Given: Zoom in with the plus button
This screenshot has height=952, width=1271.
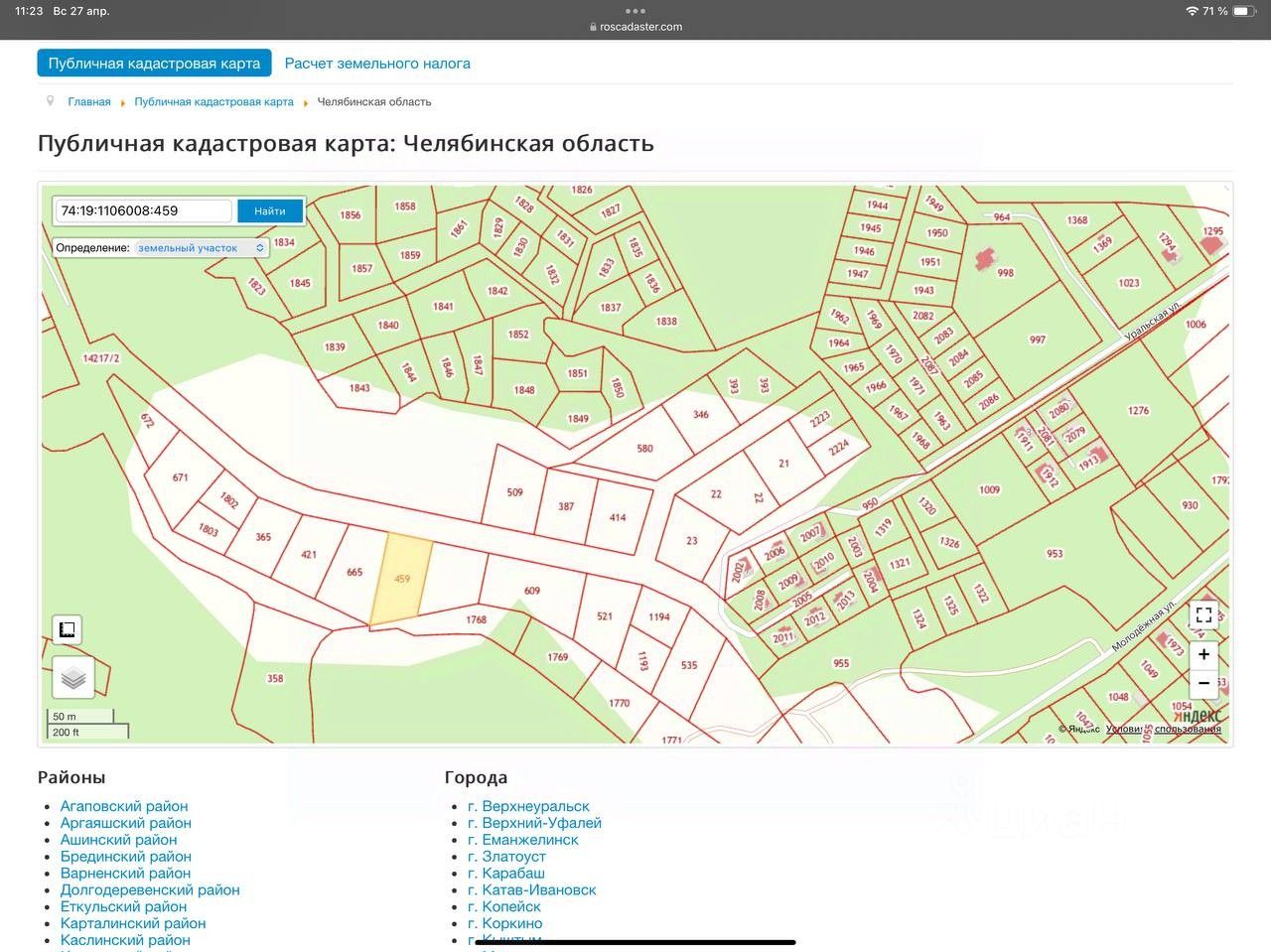Looking at the screenshot, I should tap(1203, 655).
